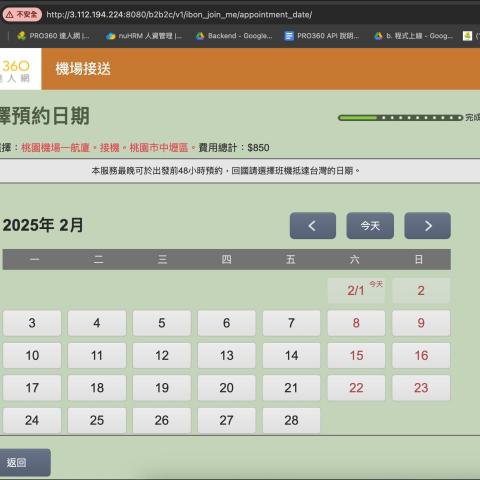Select February 25 on the calendar
Viewport: 480px width, 480px height.
(97, 420)
